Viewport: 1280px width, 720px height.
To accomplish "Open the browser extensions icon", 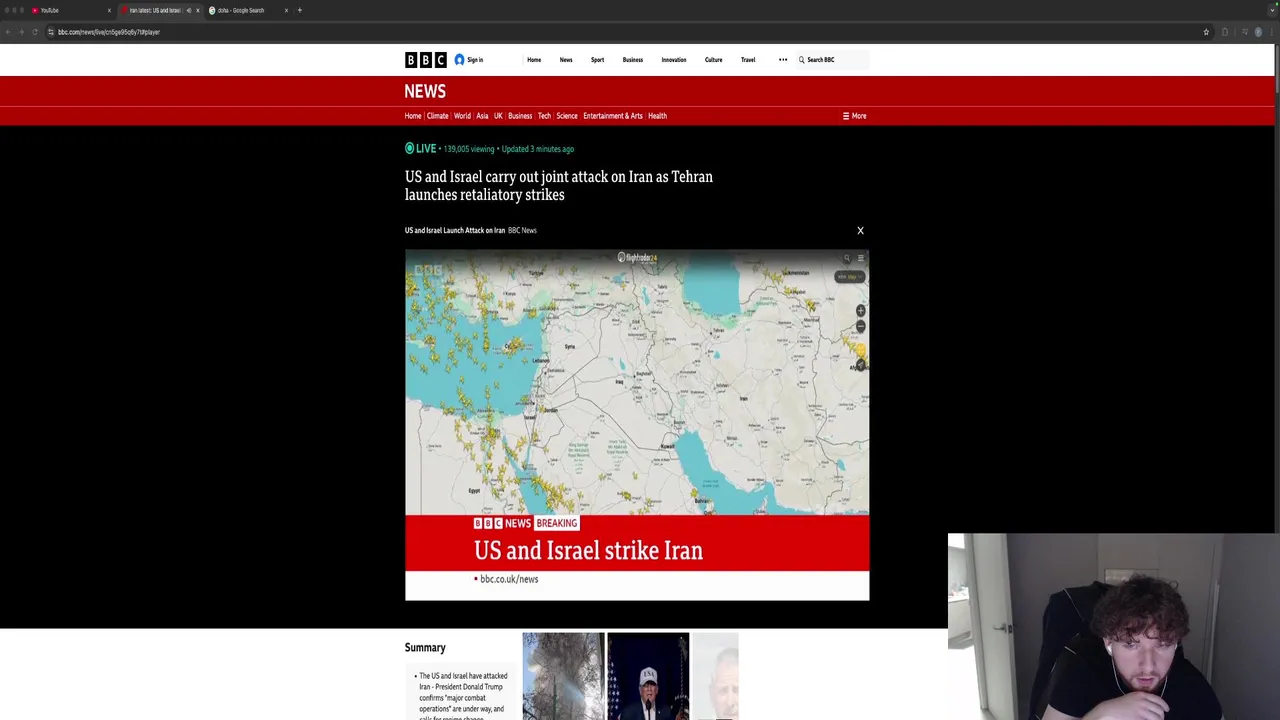I will click(1225, 32).
